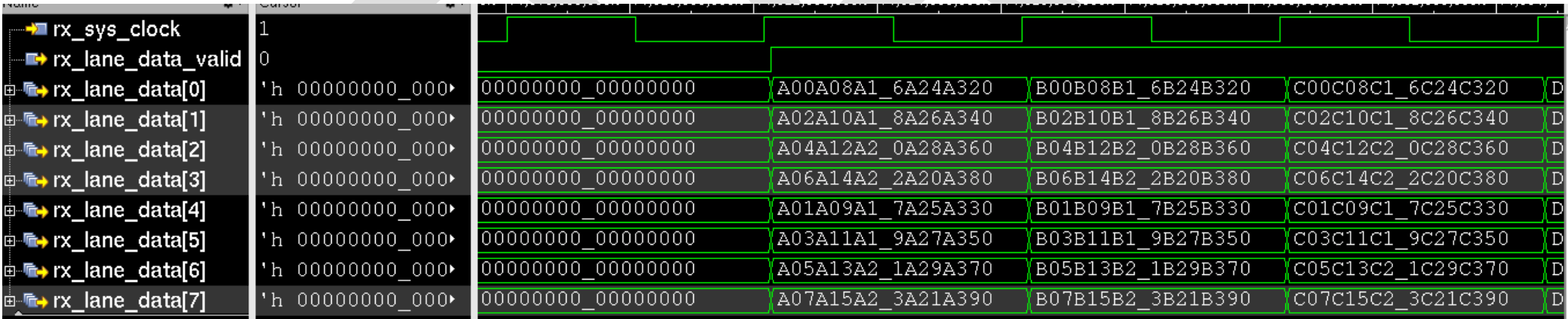Click the rx_lane_data[2] bus icon
Viewport: 1568px width, 319px height.
tap(36, 150)
